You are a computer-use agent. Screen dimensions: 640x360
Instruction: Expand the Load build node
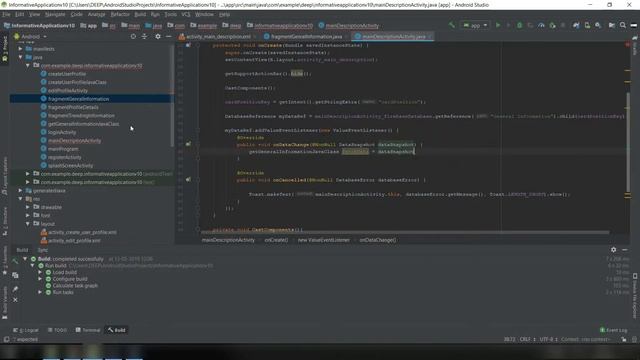coord(40,272)
